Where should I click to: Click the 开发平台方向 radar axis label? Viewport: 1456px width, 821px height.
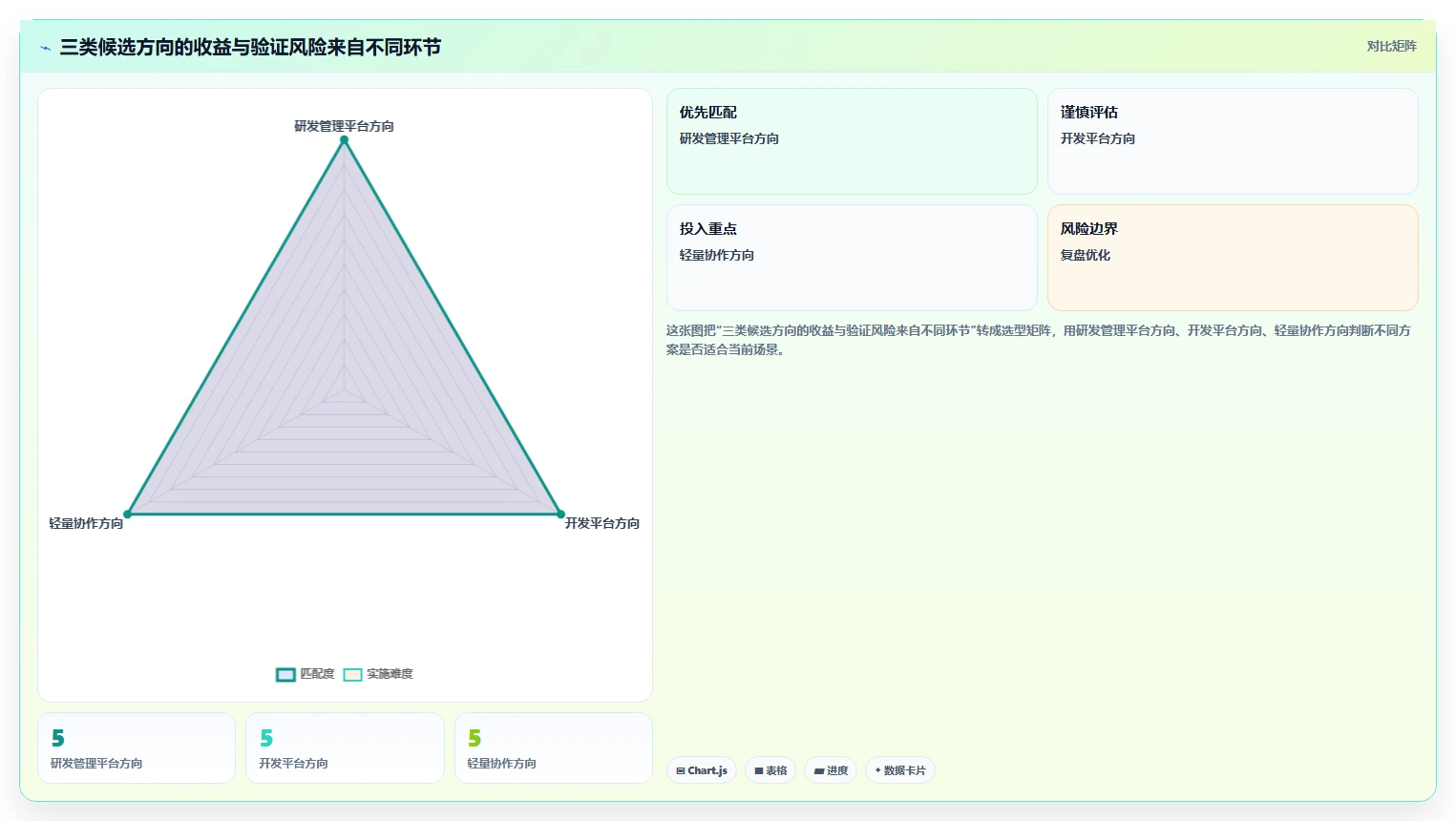602,523
